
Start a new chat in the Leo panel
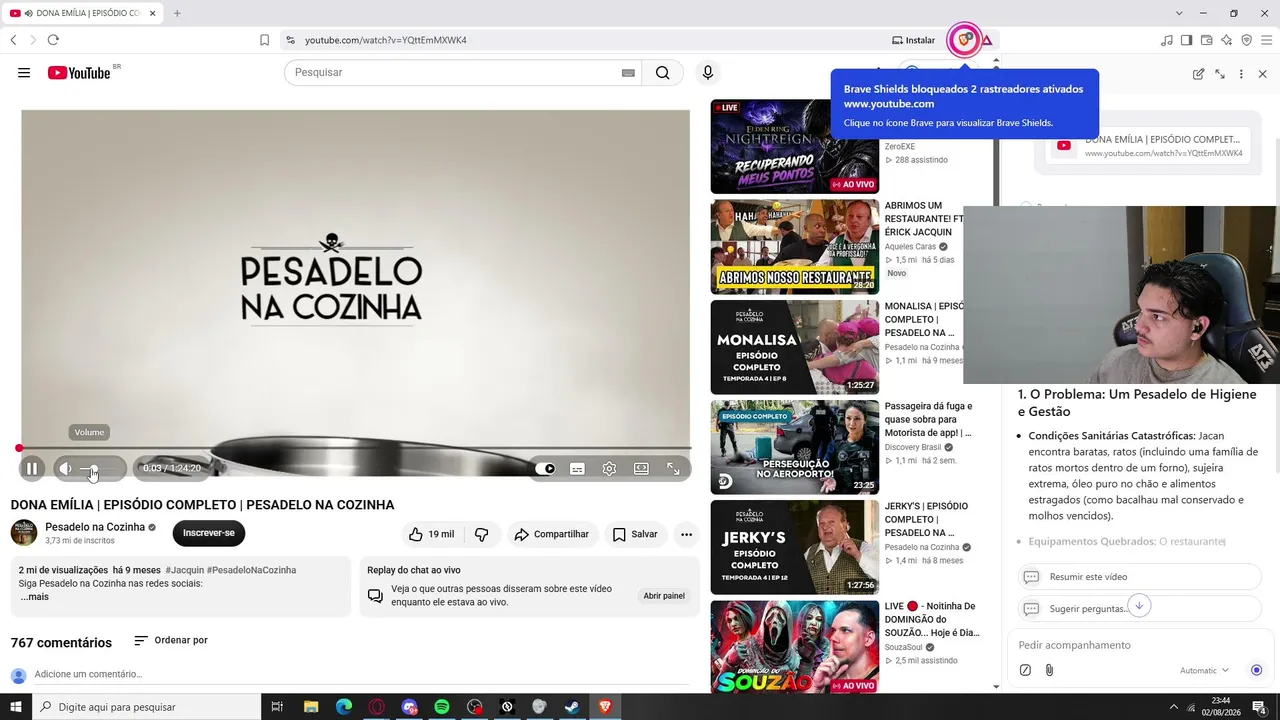point(1198,74)
